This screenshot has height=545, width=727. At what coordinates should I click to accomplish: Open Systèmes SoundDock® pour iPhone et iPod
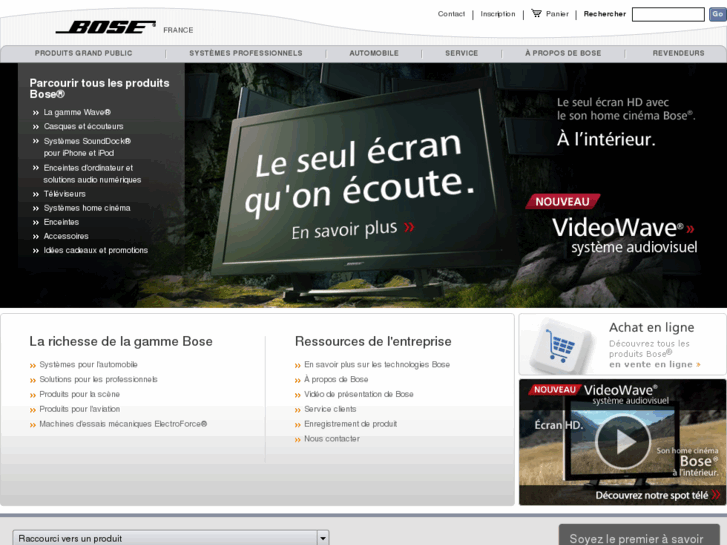[87, 147]
